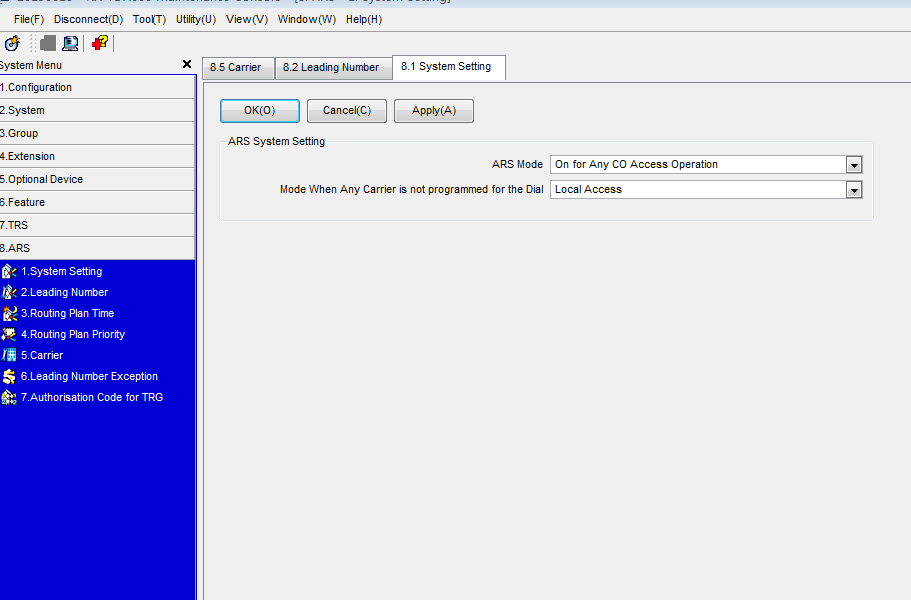Click the 2.Leading Number icon
Image resolution: width=911 pixels, height=600 pixels.
tap(9, 292)
